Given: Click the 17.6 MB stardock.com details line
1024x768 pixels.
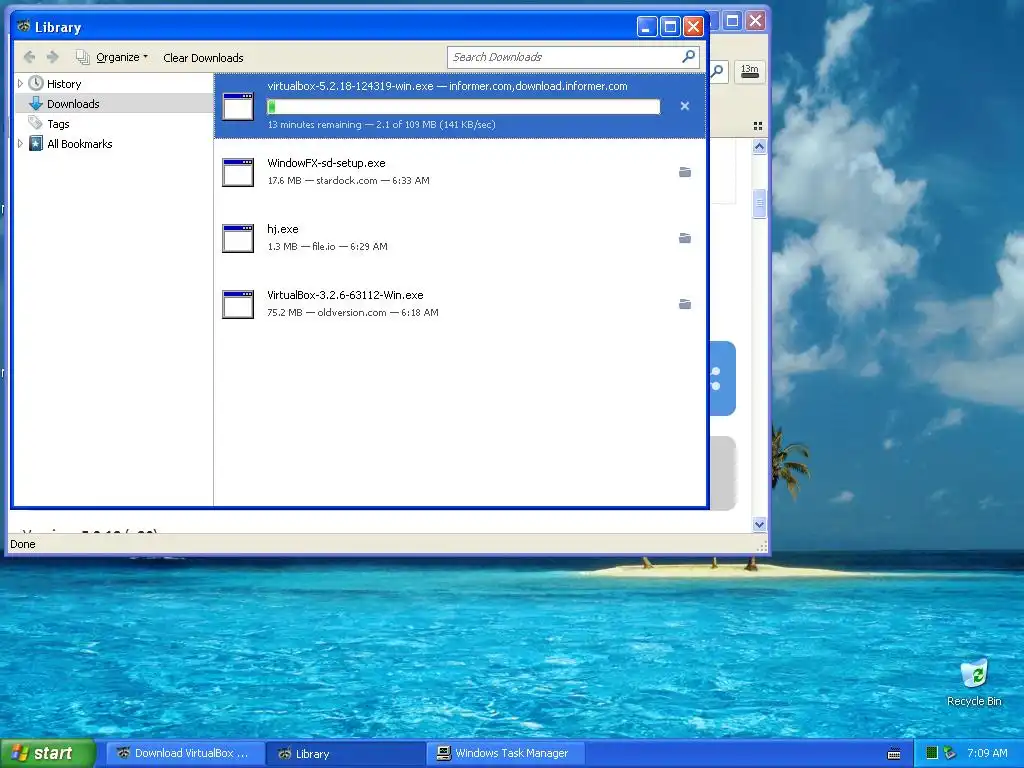Looking at the screenshot, I should (348, 180).
